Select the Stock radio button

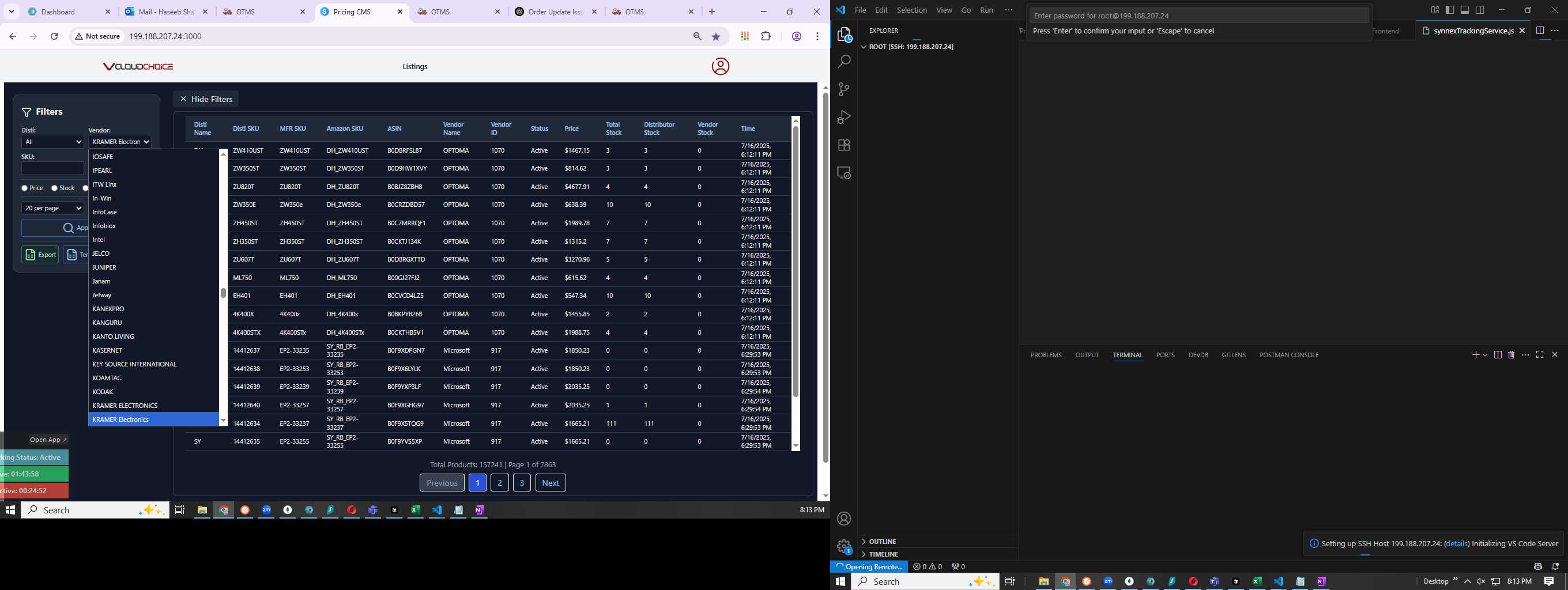pos(54,188)
